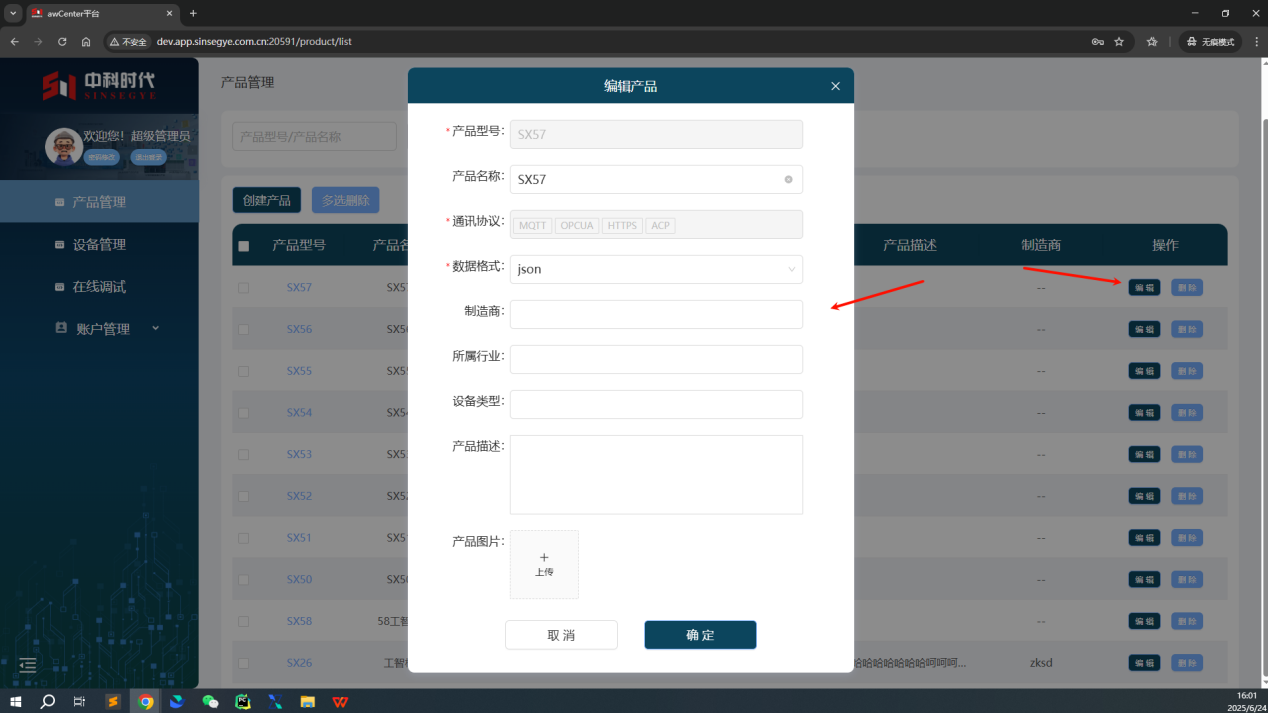1268x713 pixels.
Task: Open WeChat from the taskbar
Action: coord(210,702)
